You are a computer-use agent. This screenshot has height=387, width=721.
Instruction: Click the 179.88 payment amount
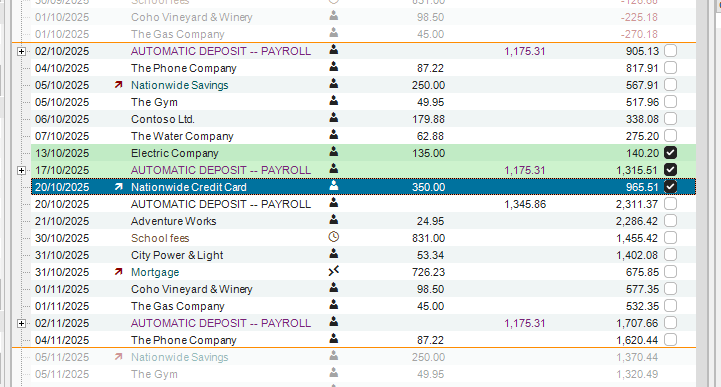(428, 119)
